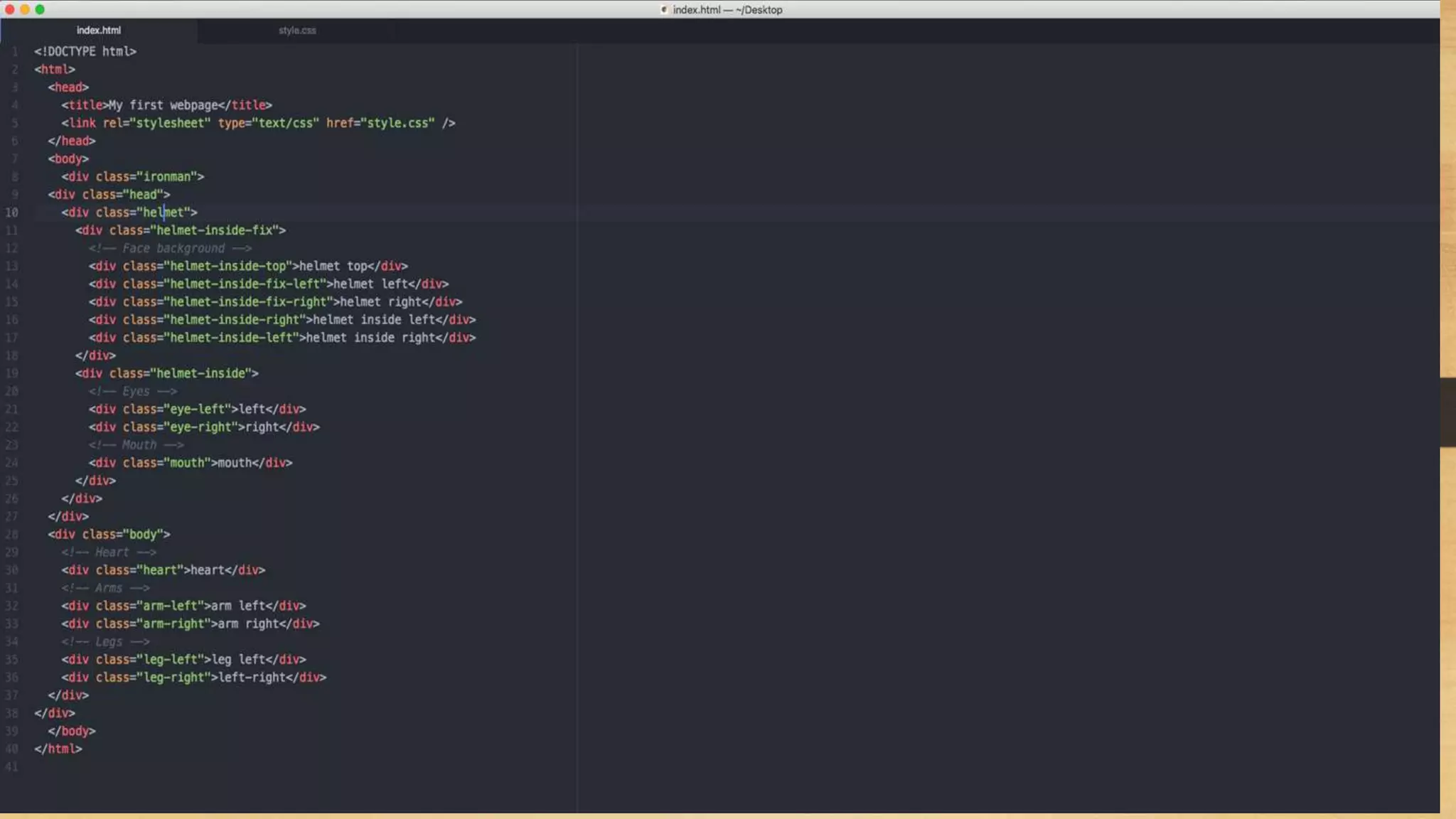Viewport: 1456px width, 819px height.
Task: Click line number 19 in the gutter
Action: [11, 373]
